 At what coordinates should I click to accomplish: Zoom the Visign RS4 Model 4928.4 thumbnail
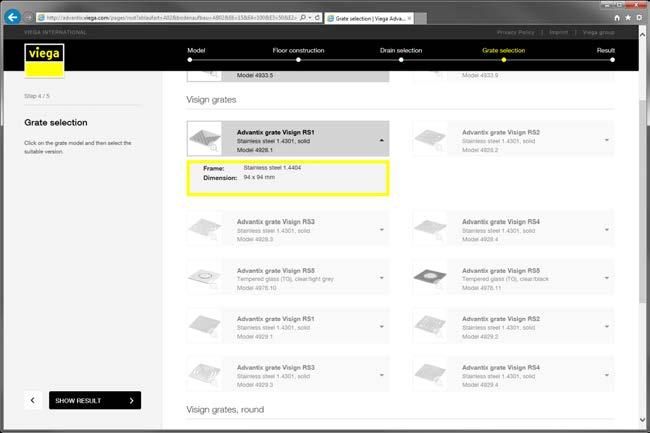point(430,228)
